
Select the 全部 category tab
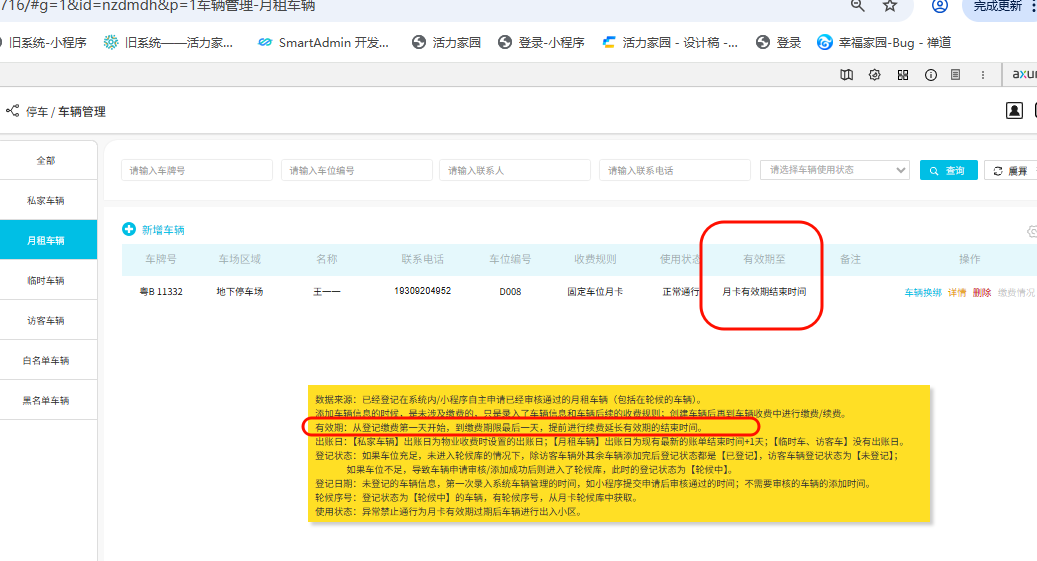pyautogui.click(x=46, y=160)
